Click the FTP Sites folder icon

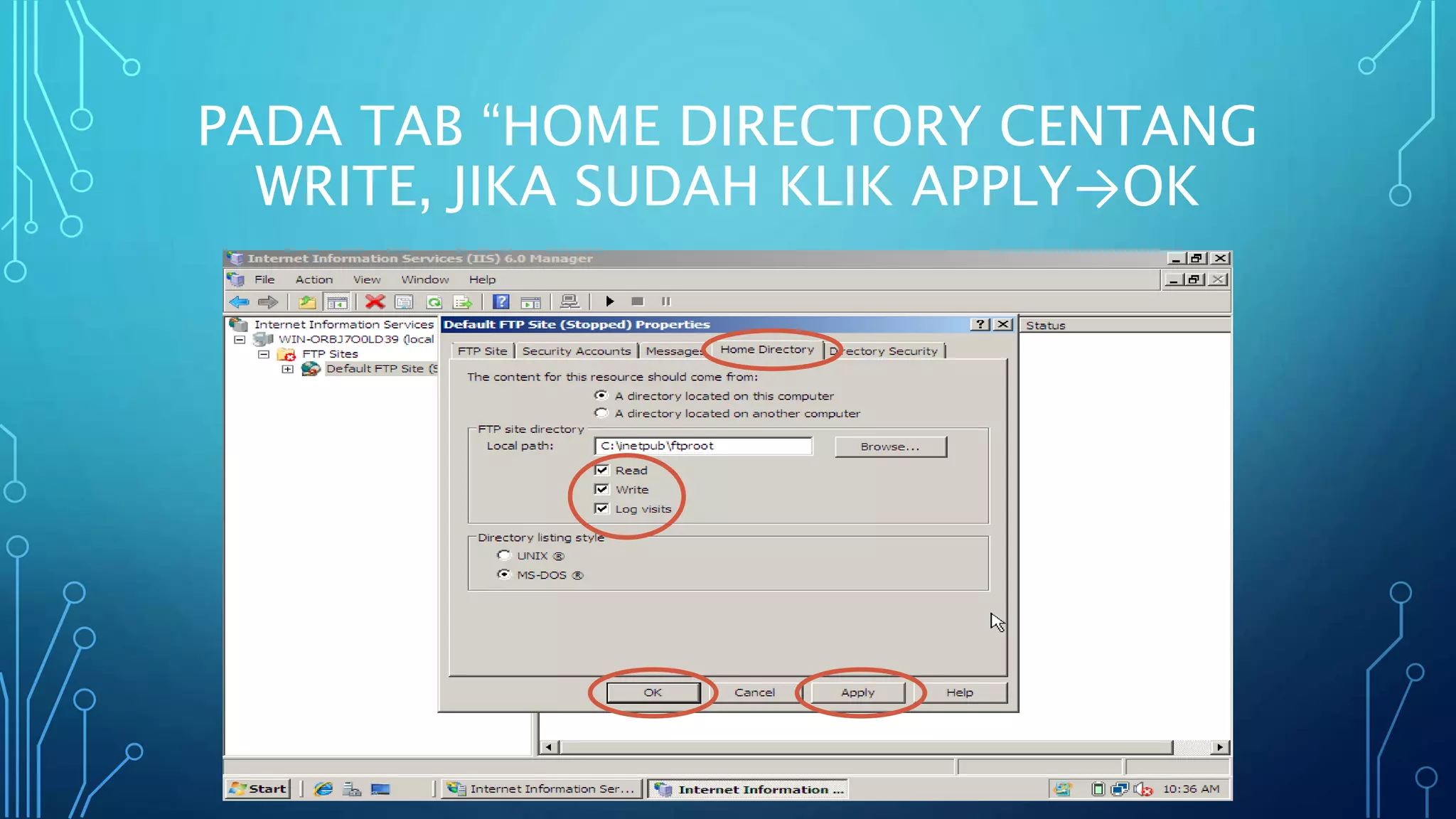tap(287, 354)
